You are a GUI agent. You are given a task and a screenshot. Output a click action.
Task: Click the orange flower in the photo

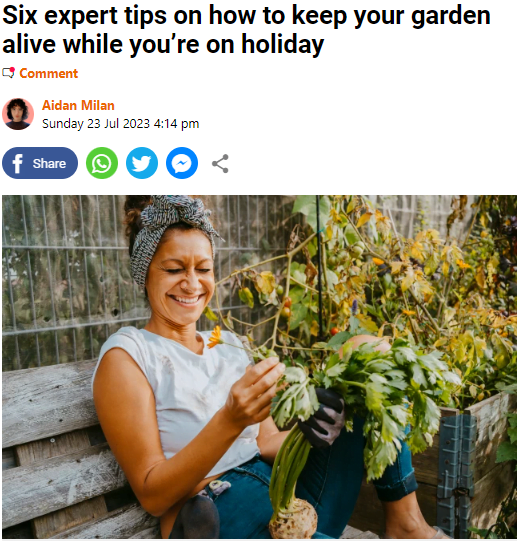(x=215, y=337)
